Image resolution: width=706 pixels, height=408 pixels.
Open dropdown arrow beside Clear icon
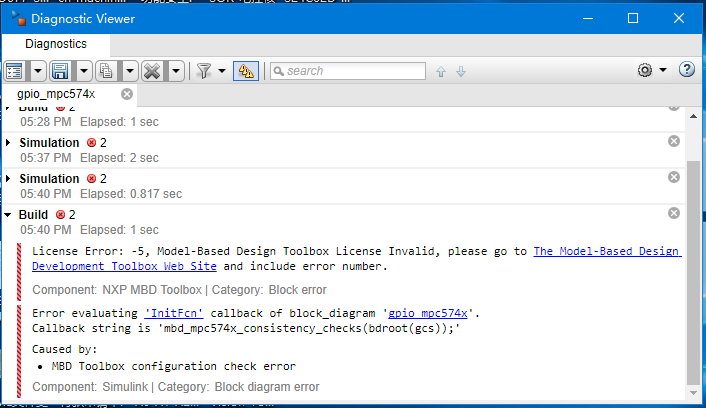(x=176, y=71)
